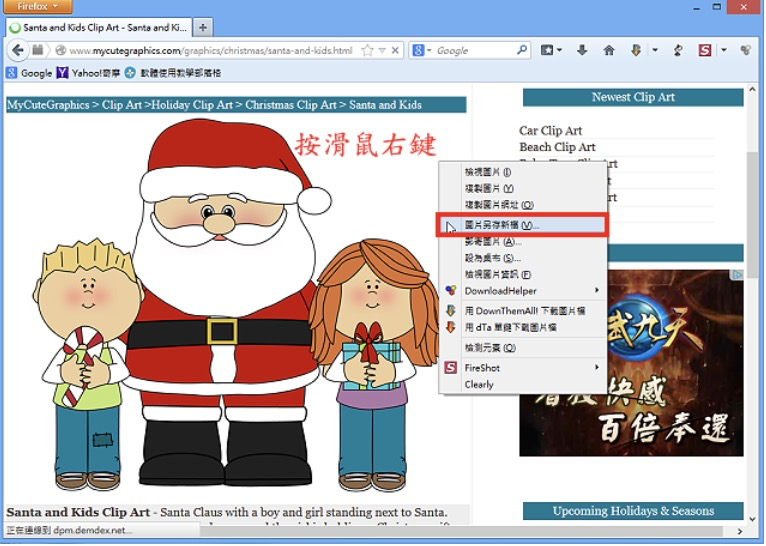The image size is (766, 546).
Task: Expand the FireShot submenu arrow in context menu
Action: tap(597, 367)
